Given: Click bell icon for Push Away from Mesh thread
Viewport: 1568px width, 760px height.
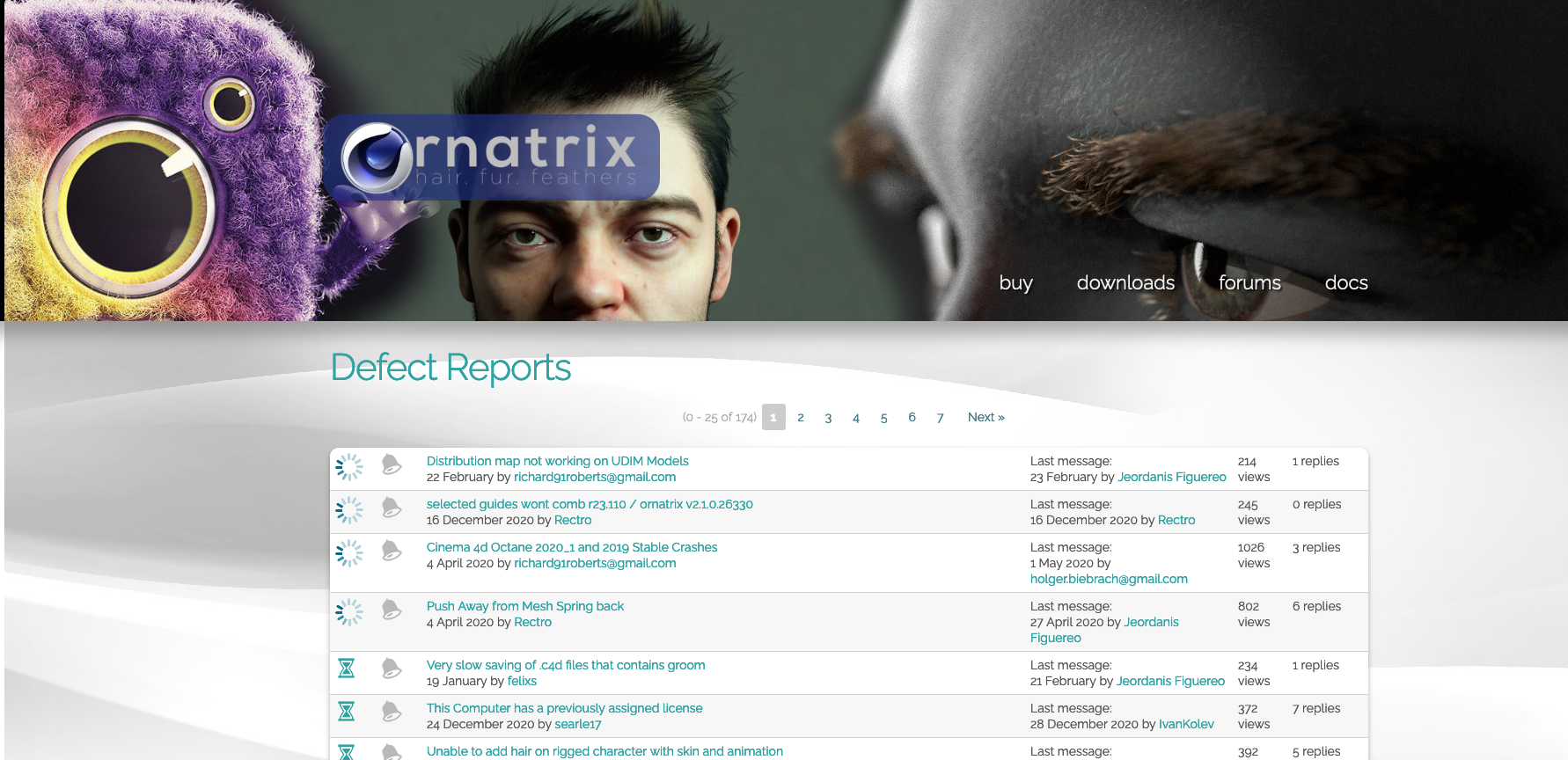Looking at the screenshot, I should pyautogui.click(x=392, y=609).
